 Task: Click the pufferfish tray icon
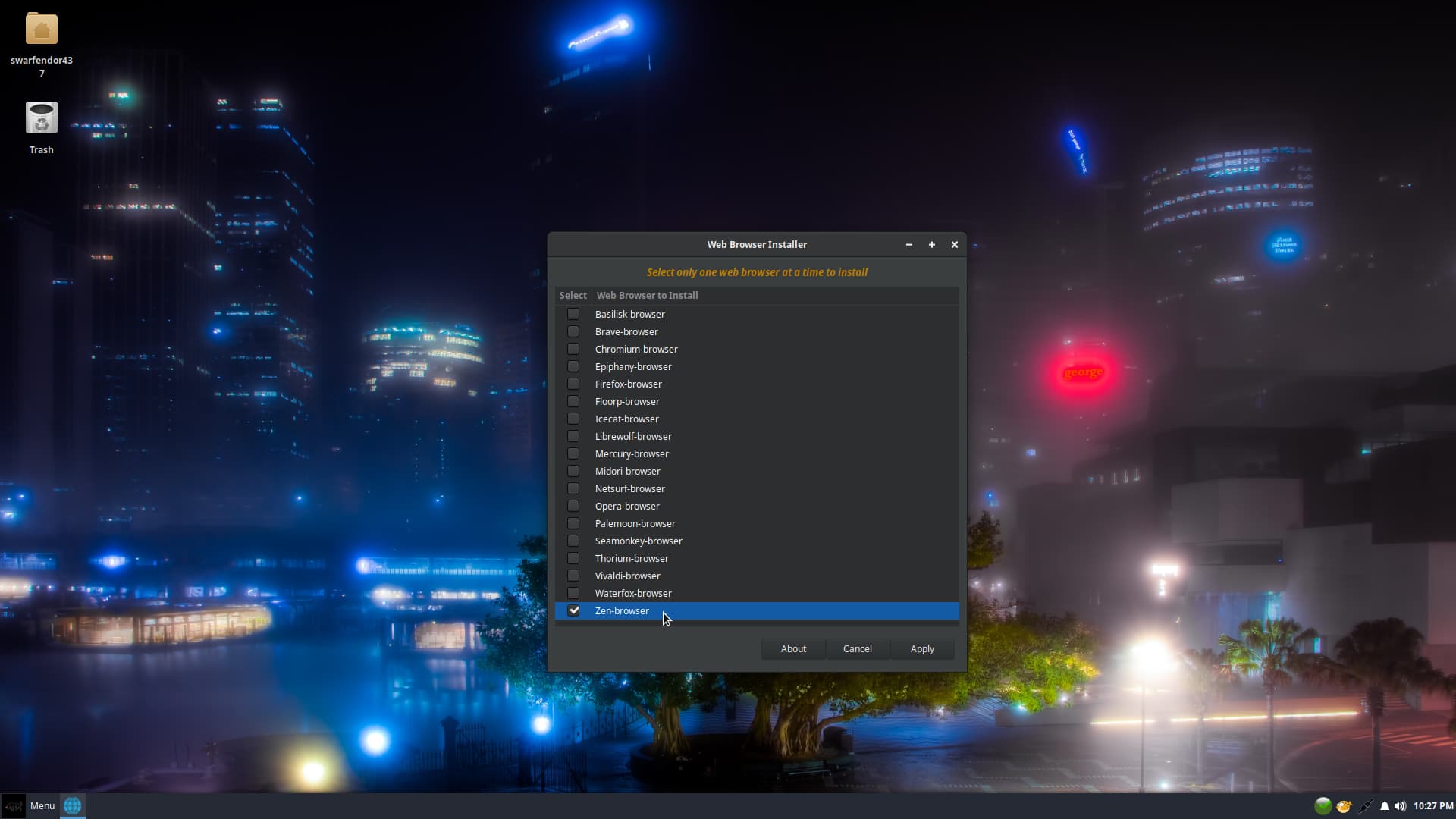point(1344,806)
